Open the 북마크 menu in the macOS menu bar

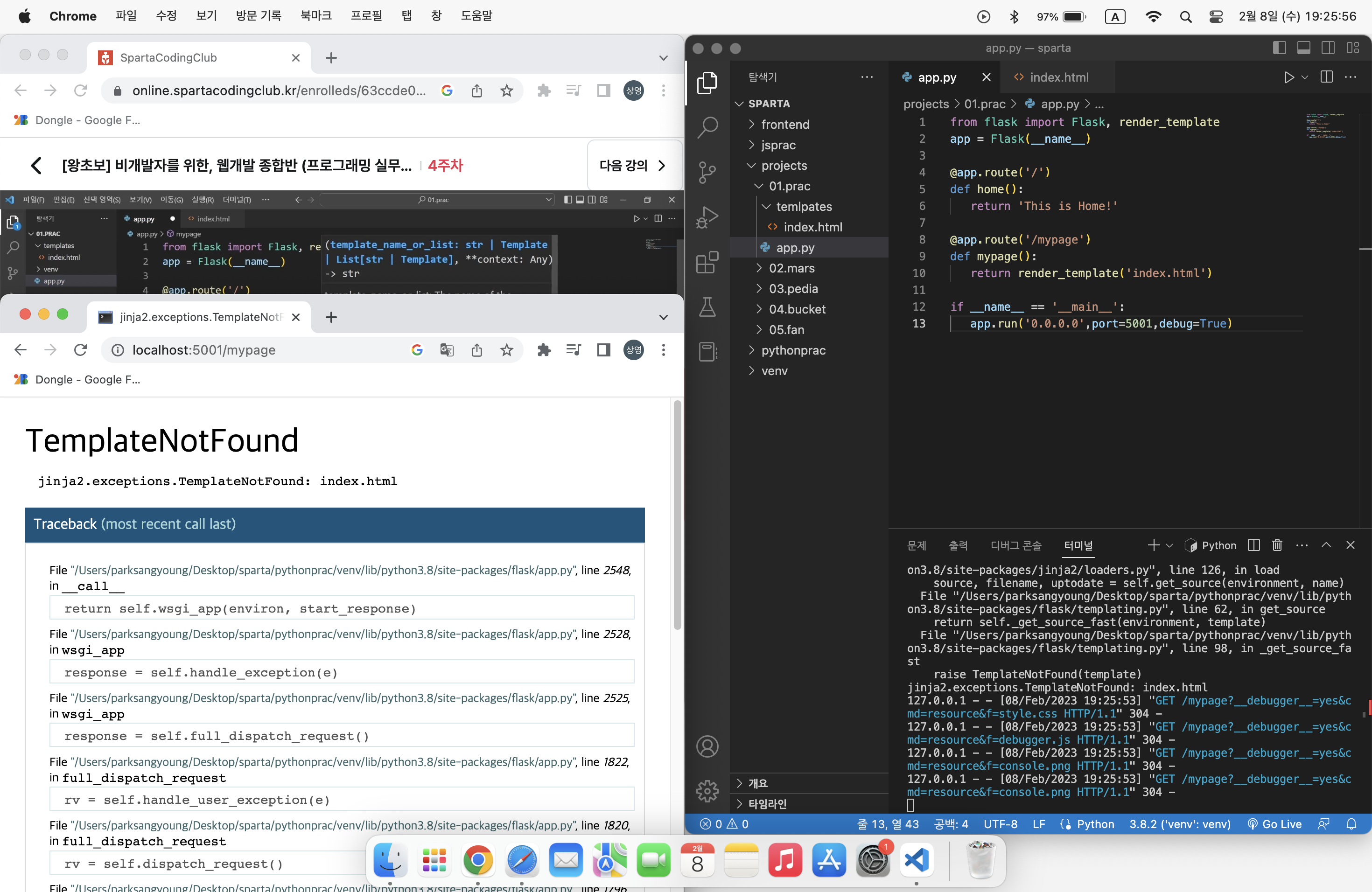click(315, 16)
